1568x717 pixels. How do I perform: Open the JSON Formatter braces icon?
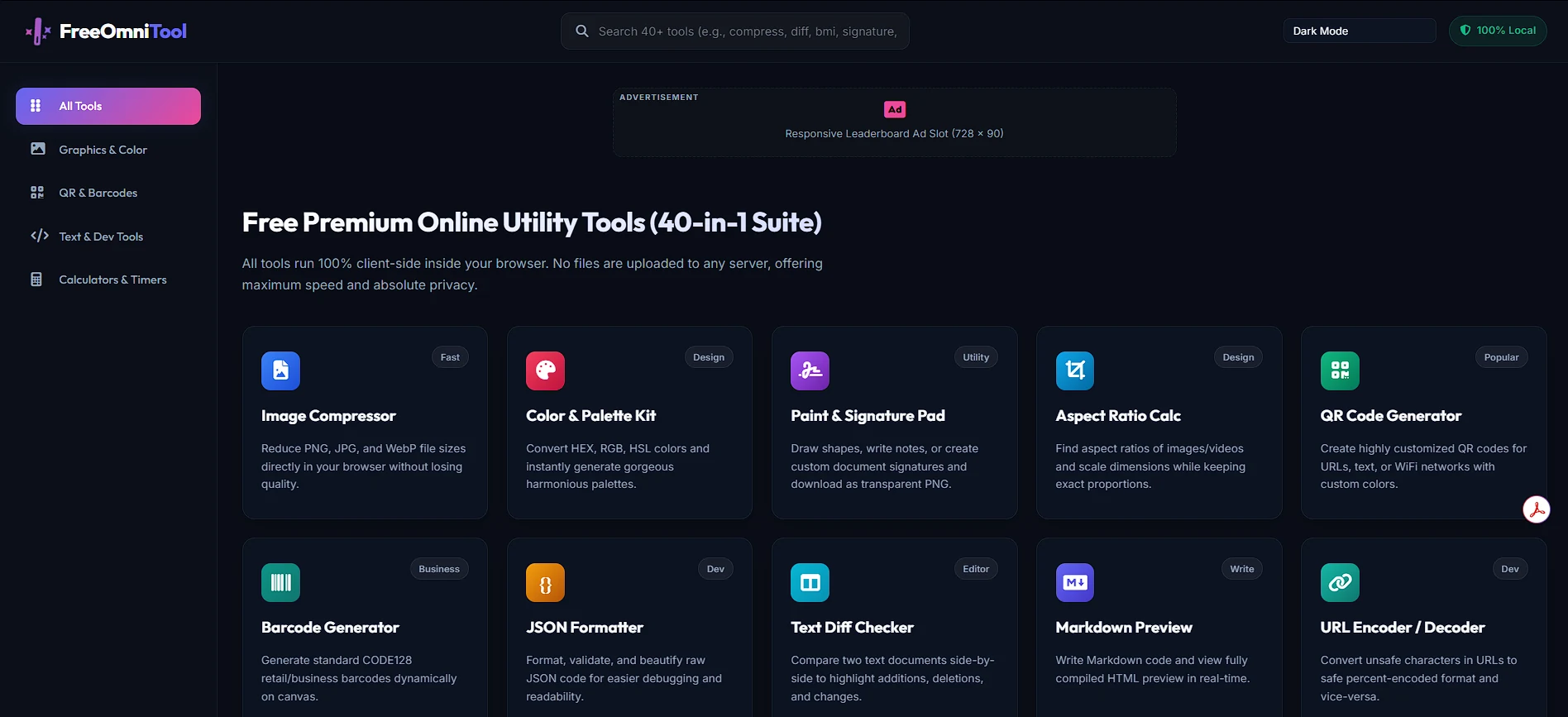545,582
